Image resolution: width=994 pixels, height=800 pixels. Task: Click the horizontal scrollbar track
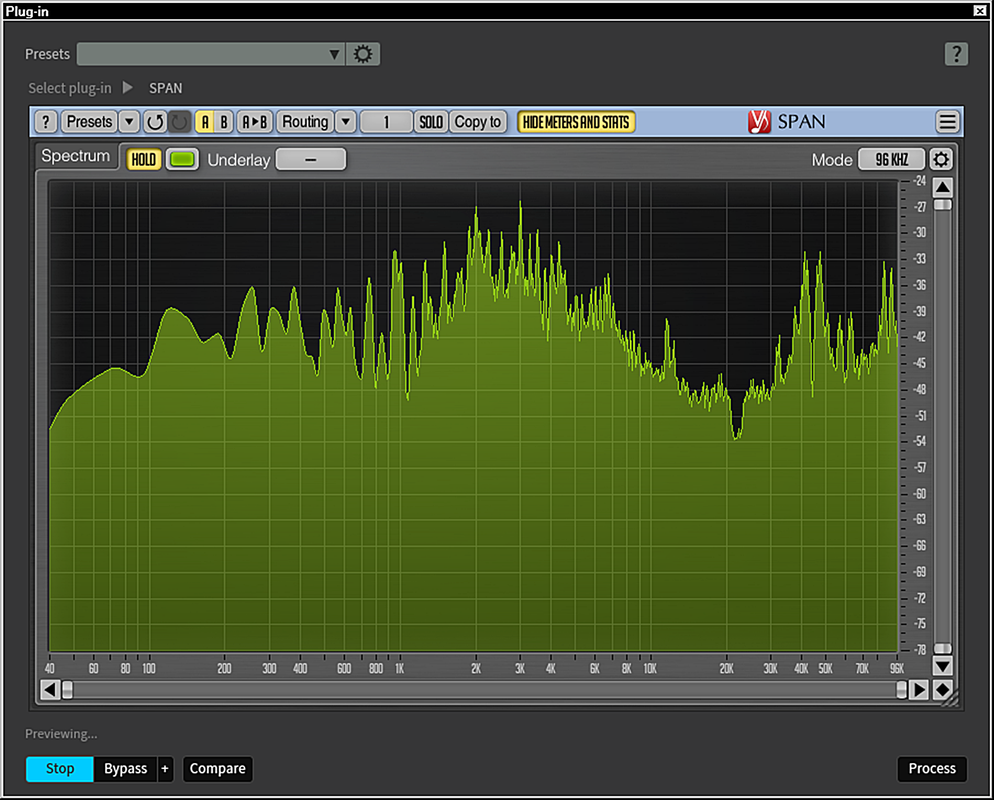(484, 690)
